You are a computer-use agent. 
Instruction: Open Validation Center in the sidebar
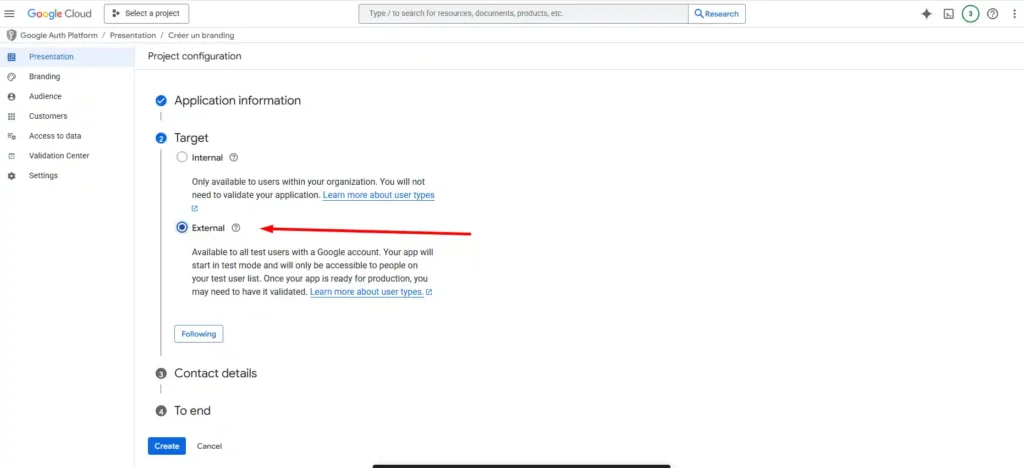[58, 156]
